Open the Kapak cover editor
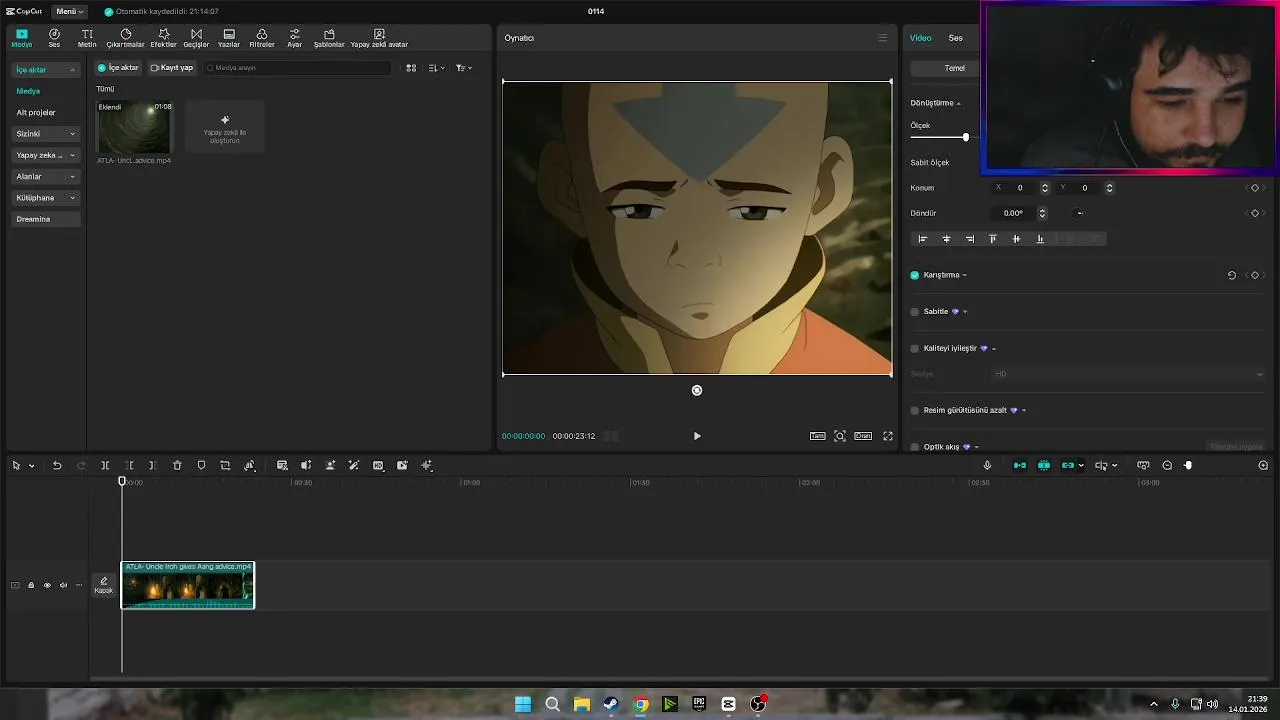Screen dimensions: 1280x720 [x=103, y=585]
